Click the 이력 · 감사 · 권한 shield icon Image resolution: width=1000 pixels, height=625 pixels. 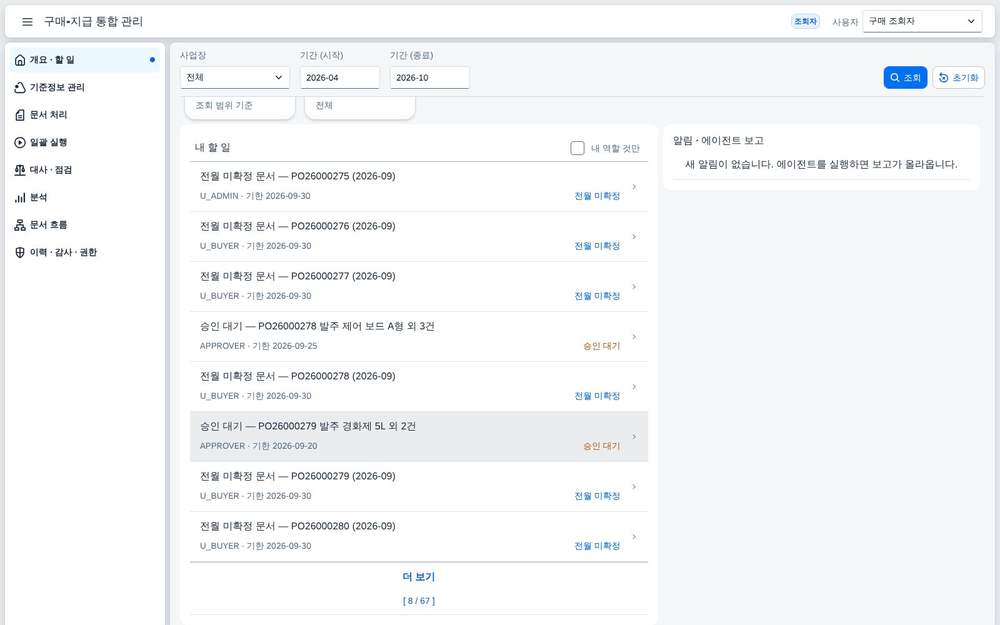(x=20, y=252)
